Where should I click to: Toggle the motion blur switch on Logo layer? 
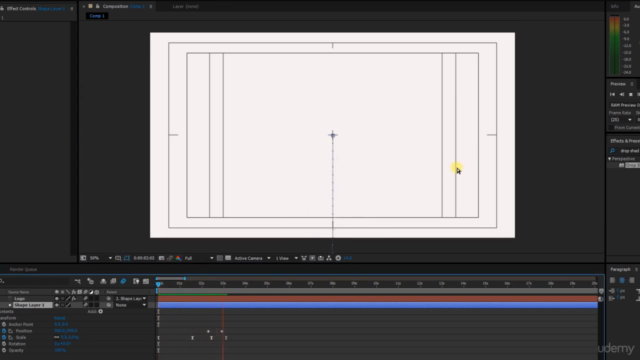pos(86,299)
